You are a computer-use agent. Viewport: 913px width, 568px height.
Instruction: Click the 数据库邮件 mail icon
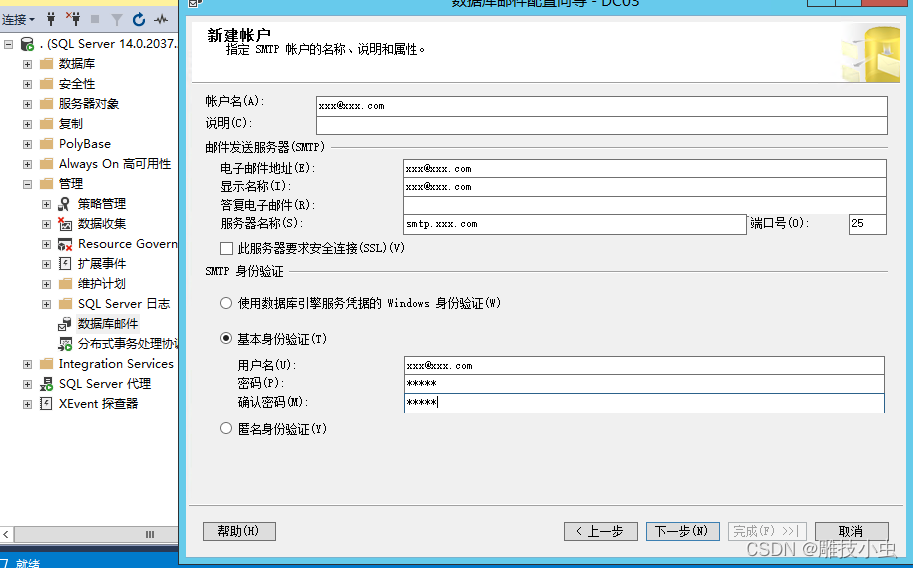tap(65, 324)
